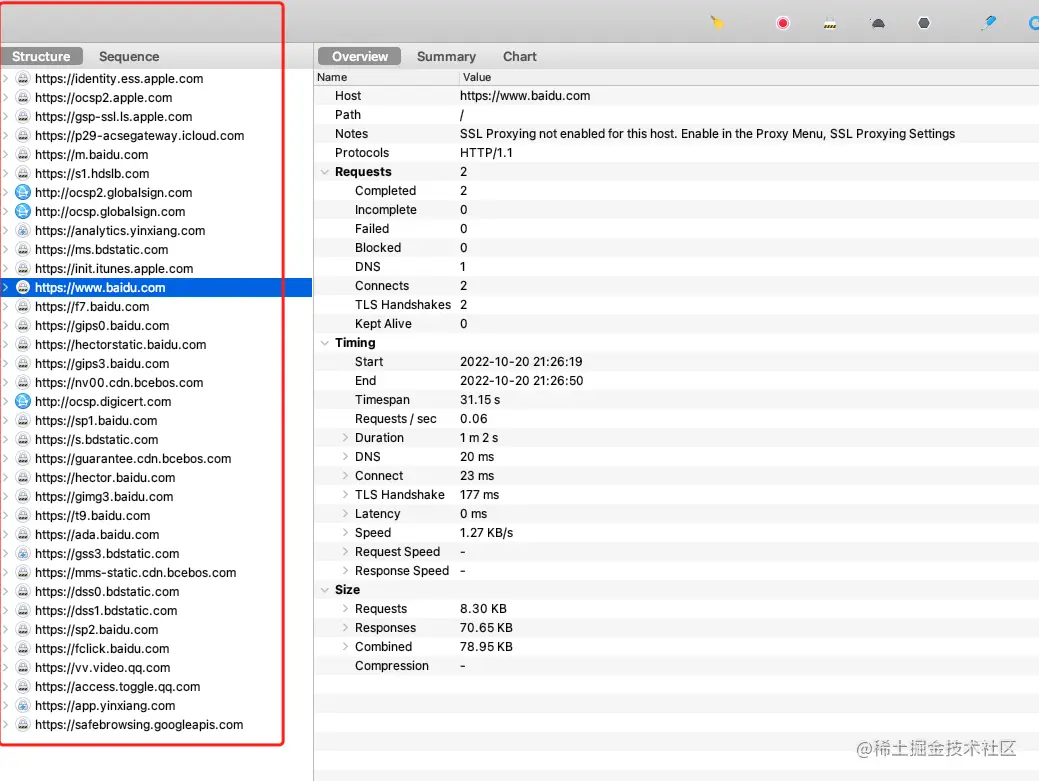
Task: Expand the TLS Handshake timing chevron
Action: [x=345, y=495]
